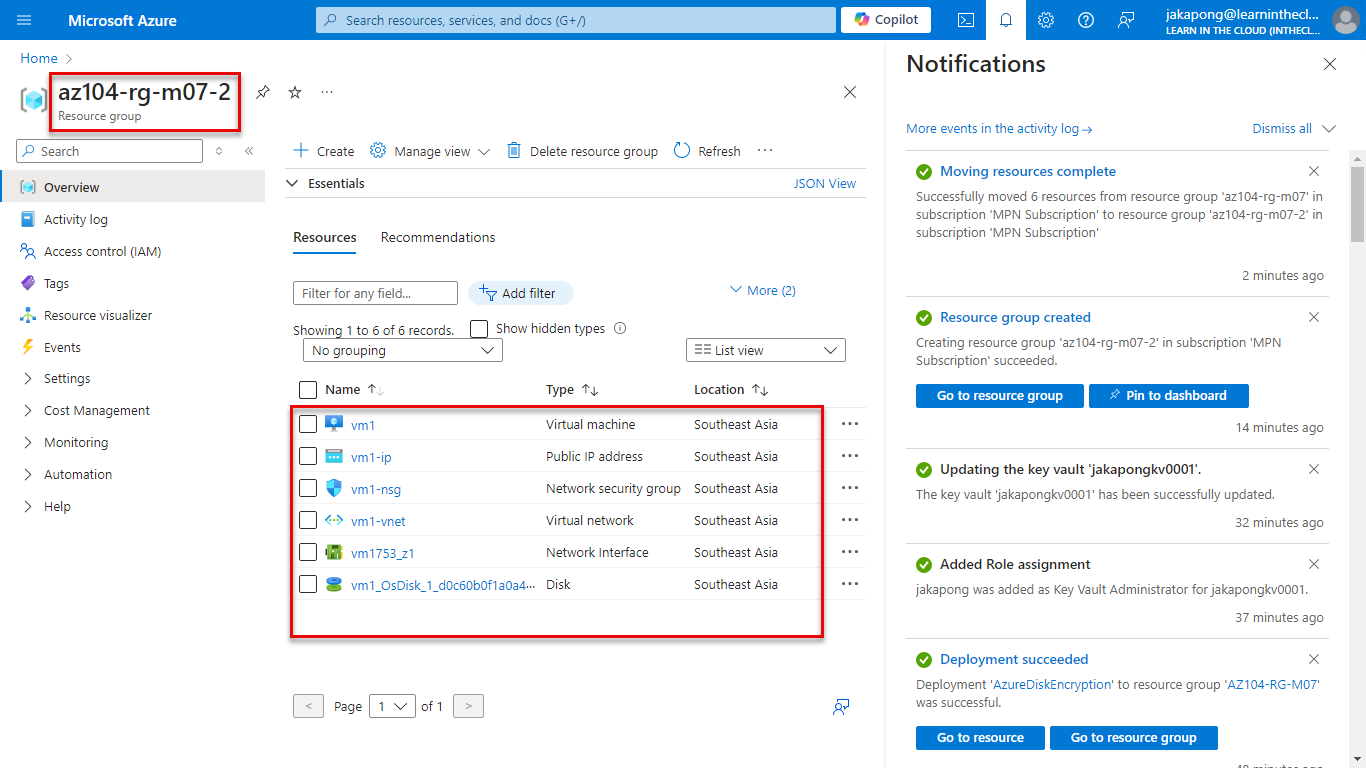Open Cloud Shell from the top bar
This screenshot has width=1366, height=768.
click(966, 20)
